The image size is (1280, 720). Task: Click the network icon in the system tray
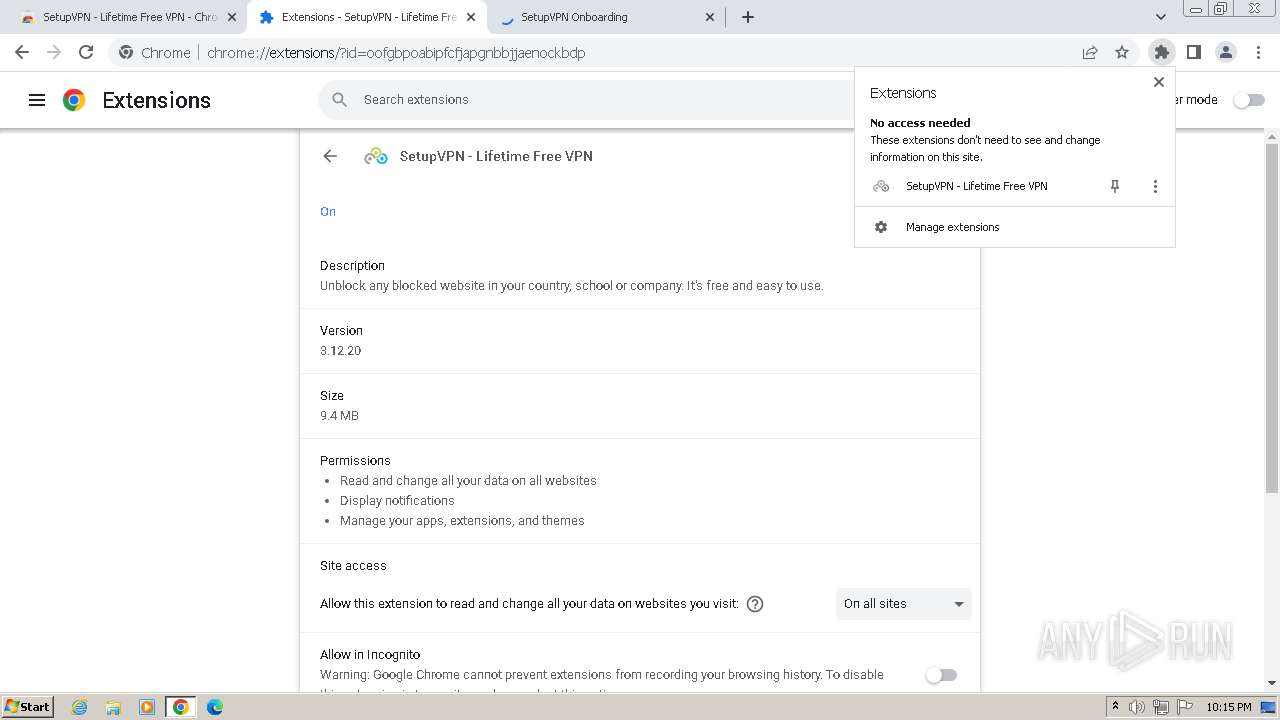1160,707
